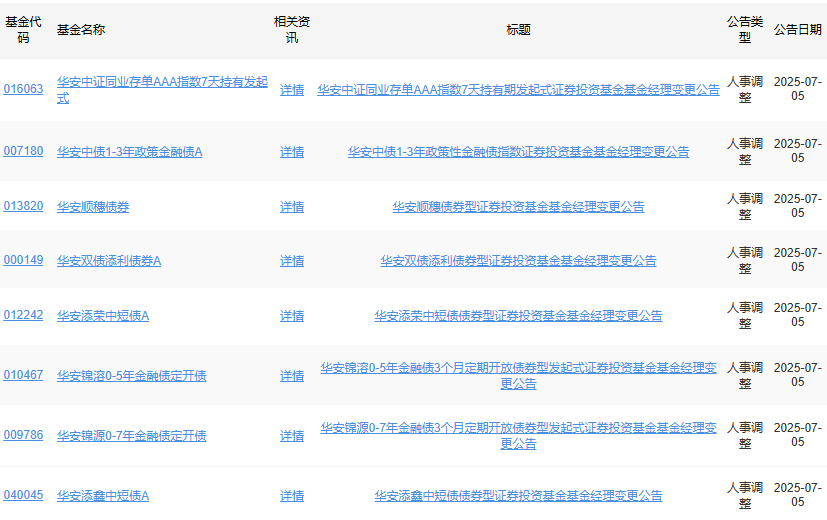Click date 2025-07-05 in row 010467
The height and width of the screenshot is (520, 827).
pos(797,375)
